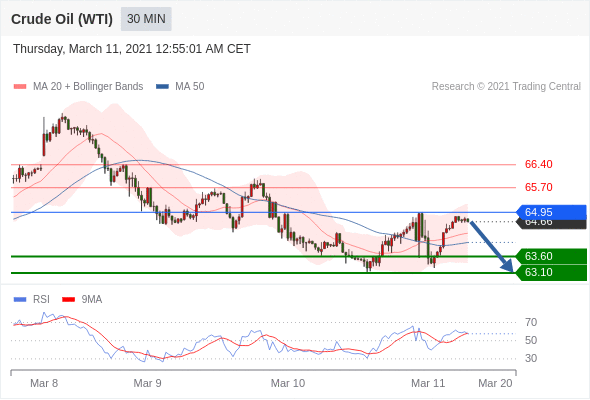Click the Mar 10 date axis label
The image size is (590, 400).
(288, 383)
